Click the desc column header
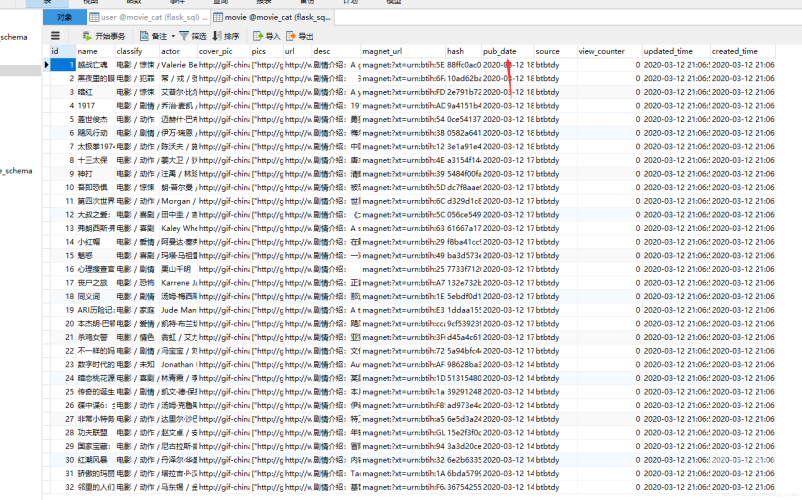Screen dimensions: 802x500 [336, 51]
